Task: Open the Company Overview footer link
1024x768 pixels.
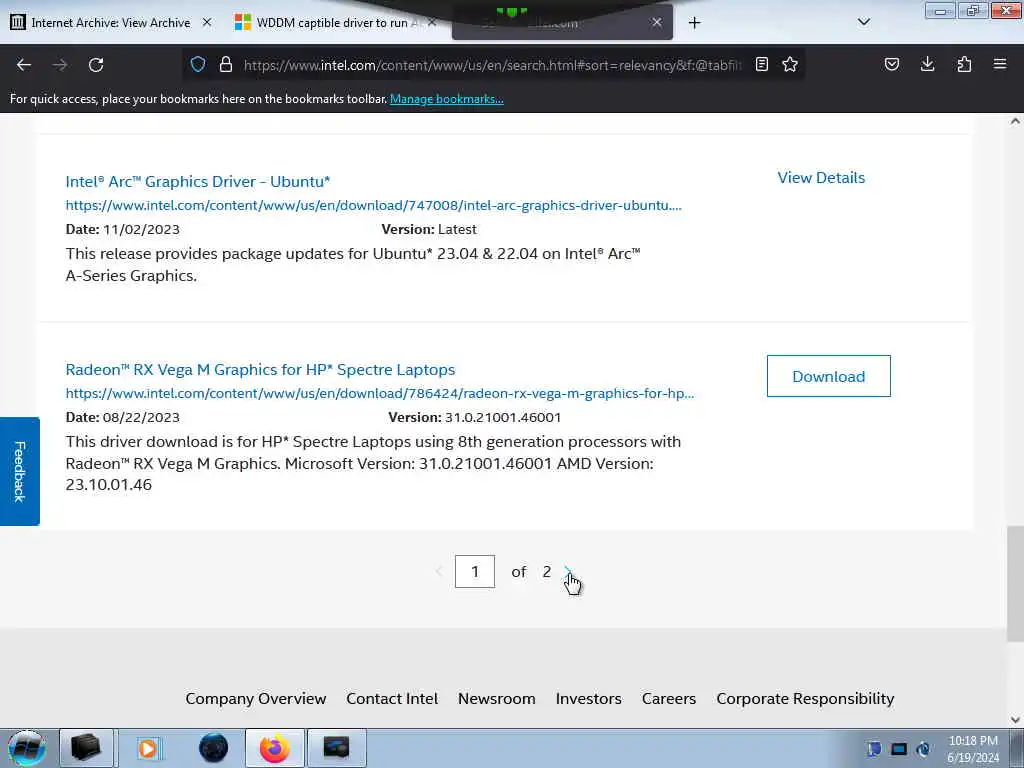Action: pos(256,698)
